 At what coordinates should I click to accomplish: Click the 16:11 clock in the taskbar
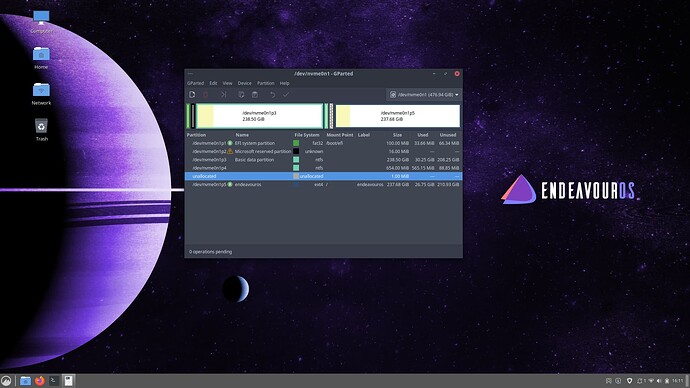coord(678,381)
